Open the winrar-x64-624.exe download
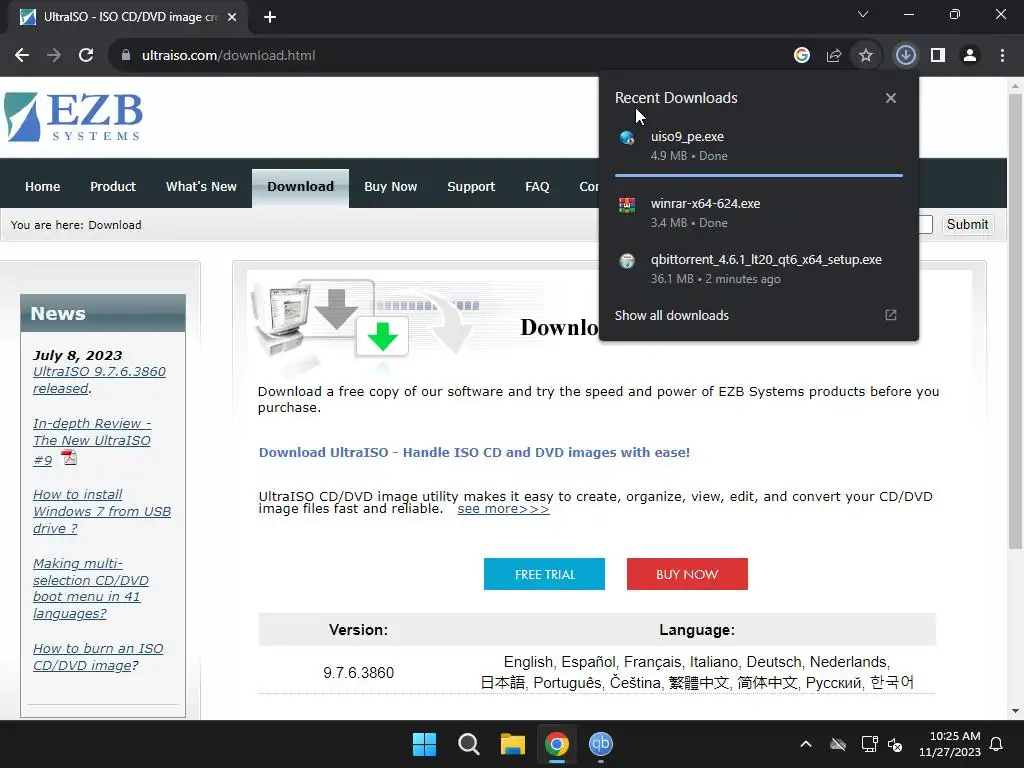The width and height of the screenshot is (1024, 768). (x=759, y=213)
